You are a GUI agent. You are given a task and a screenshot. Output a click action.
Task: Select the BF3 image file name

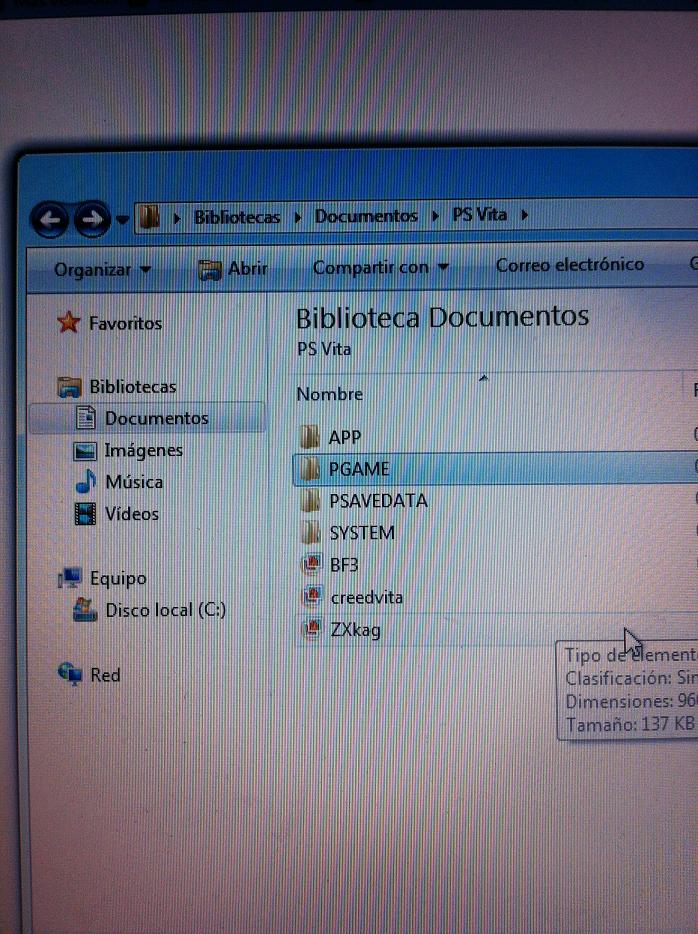pyautogui.click(x=344, y=565)
